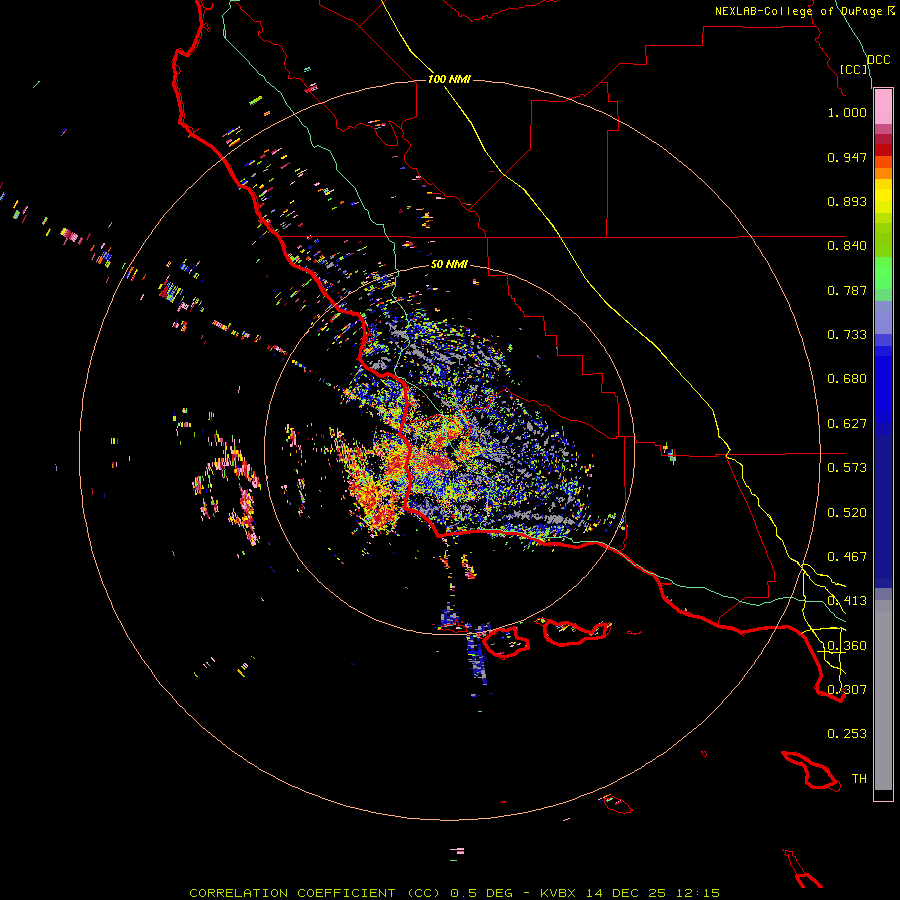900x900 pixels.
Task: Click the 0.893 color scale value
Action: [x=847, y=201]
